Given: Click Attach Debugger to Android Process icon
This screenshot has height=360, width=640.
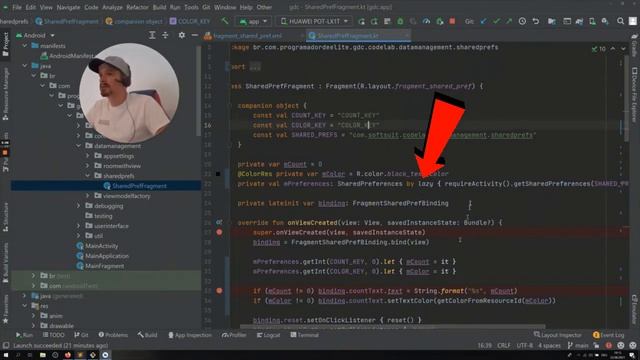Looking at the screenshot, I should point(440,21).
